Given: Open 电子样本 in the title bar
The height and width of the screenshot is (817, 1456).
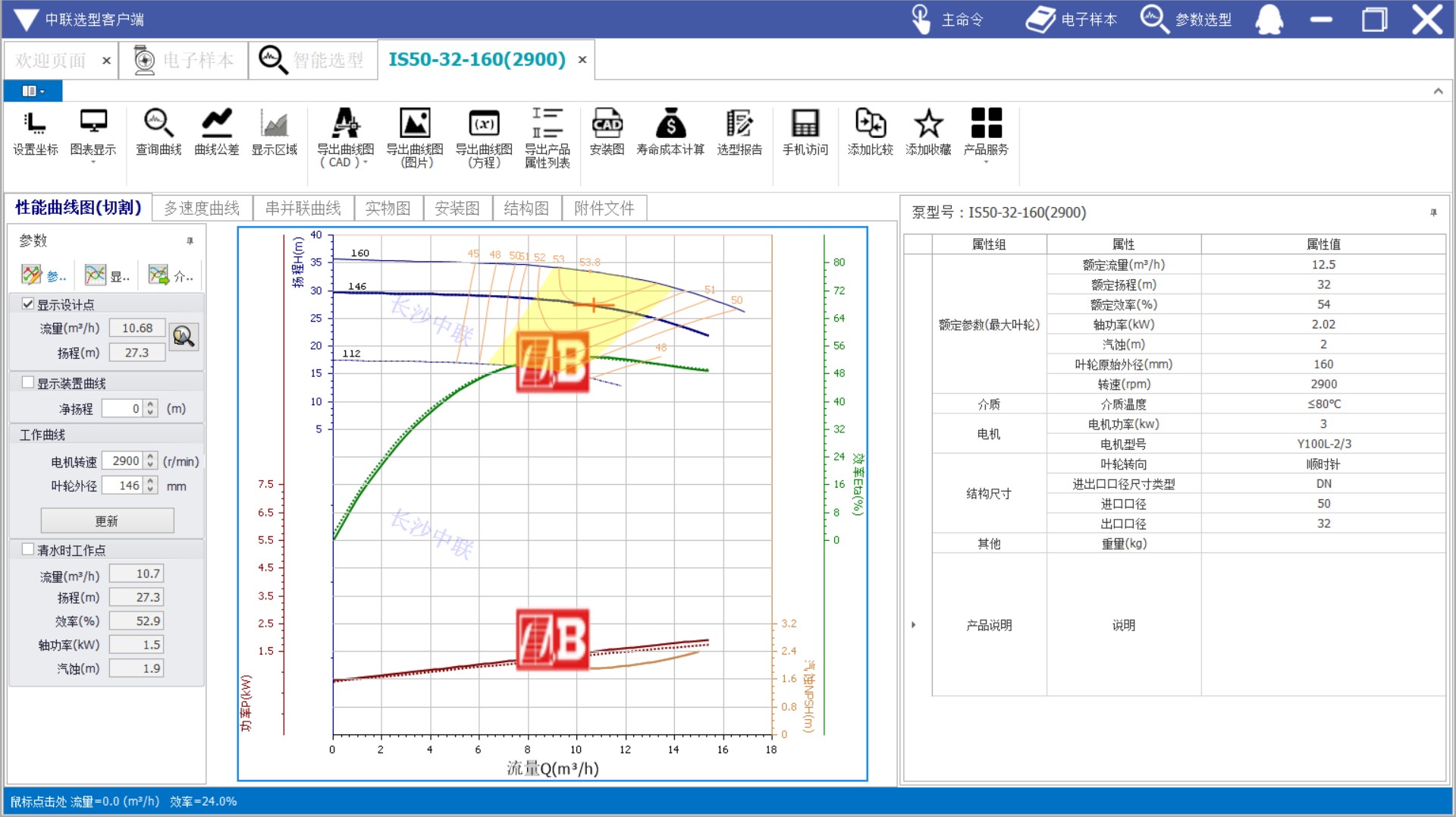Looking at the screenshot, I should [x=1072, y=20].
